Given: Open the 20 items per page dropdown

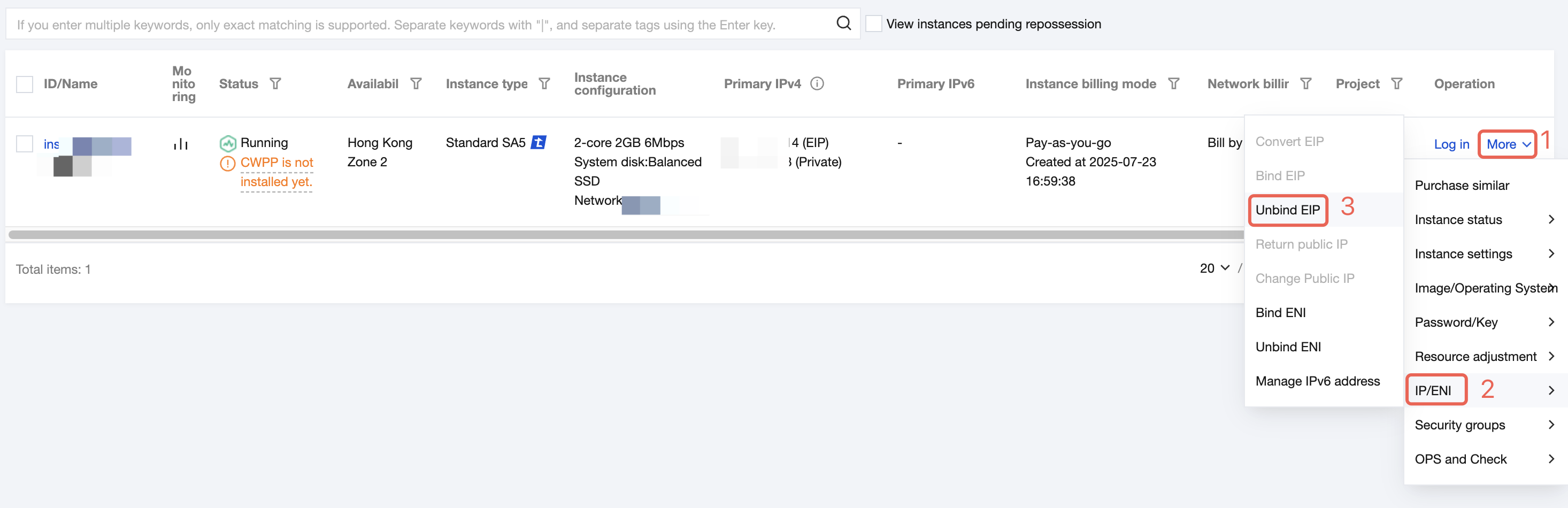Looking at the screenshot, I should (1215, 268).
